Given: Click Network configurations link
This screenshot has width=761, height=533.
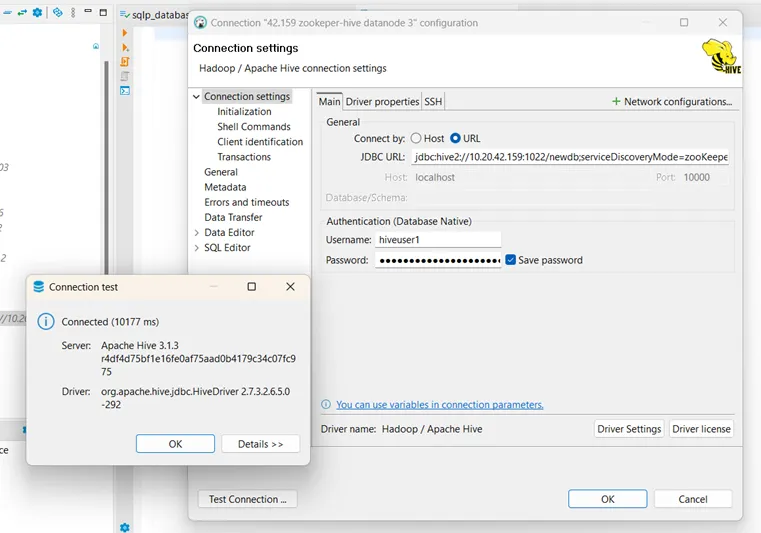Looking at the screenshot, I should (x=678, y=101).
